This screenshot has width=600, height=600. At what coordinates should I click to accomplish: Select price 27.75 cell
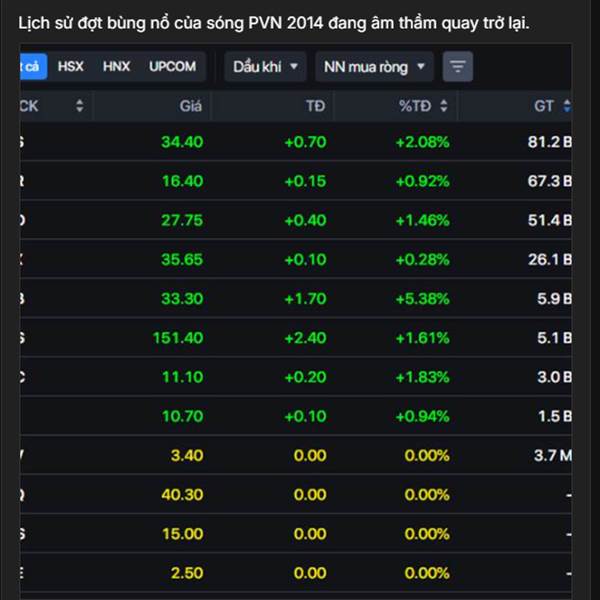[182, 220]
